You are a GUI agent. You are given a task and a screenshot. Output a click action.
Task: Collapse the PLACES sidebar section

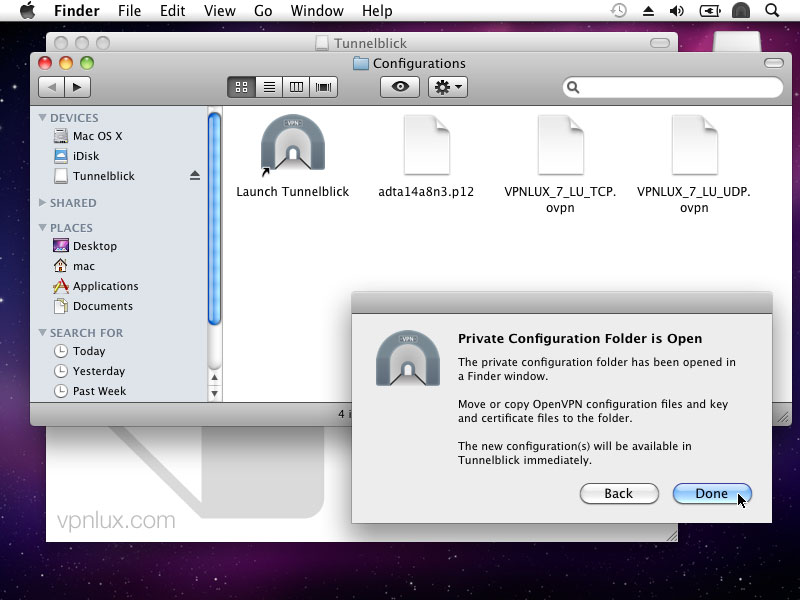(42, 228)
